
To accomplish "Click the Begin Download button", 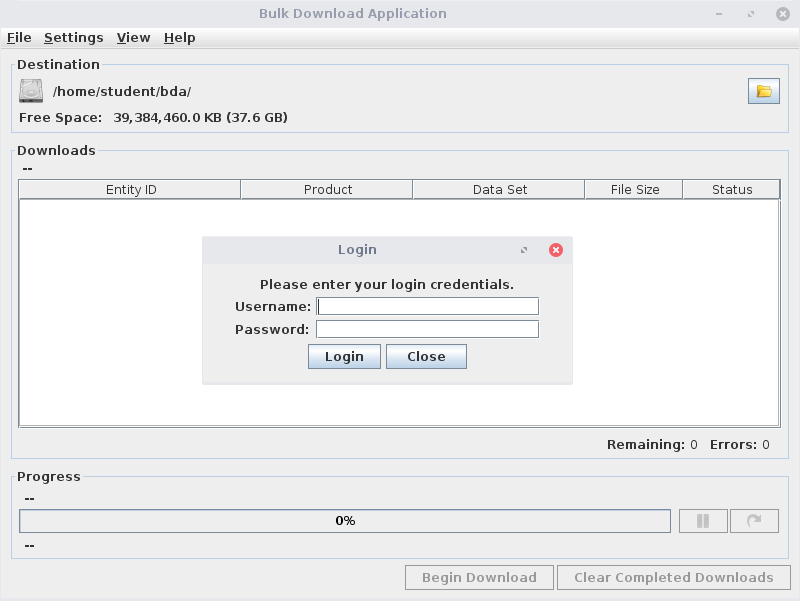I will (478, 577).
